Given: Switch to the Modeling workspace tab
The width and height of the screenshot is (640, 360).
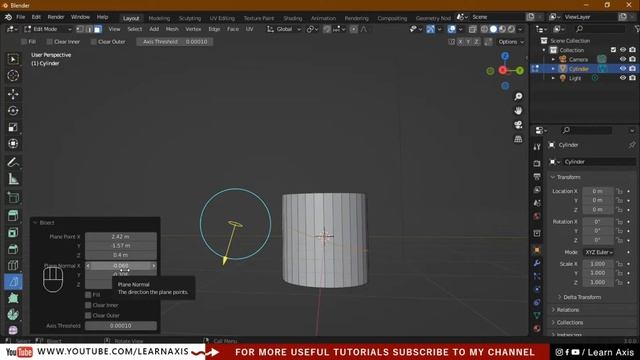Looking at the screenshot, I should pyautogui.click(x=159, y=18).
